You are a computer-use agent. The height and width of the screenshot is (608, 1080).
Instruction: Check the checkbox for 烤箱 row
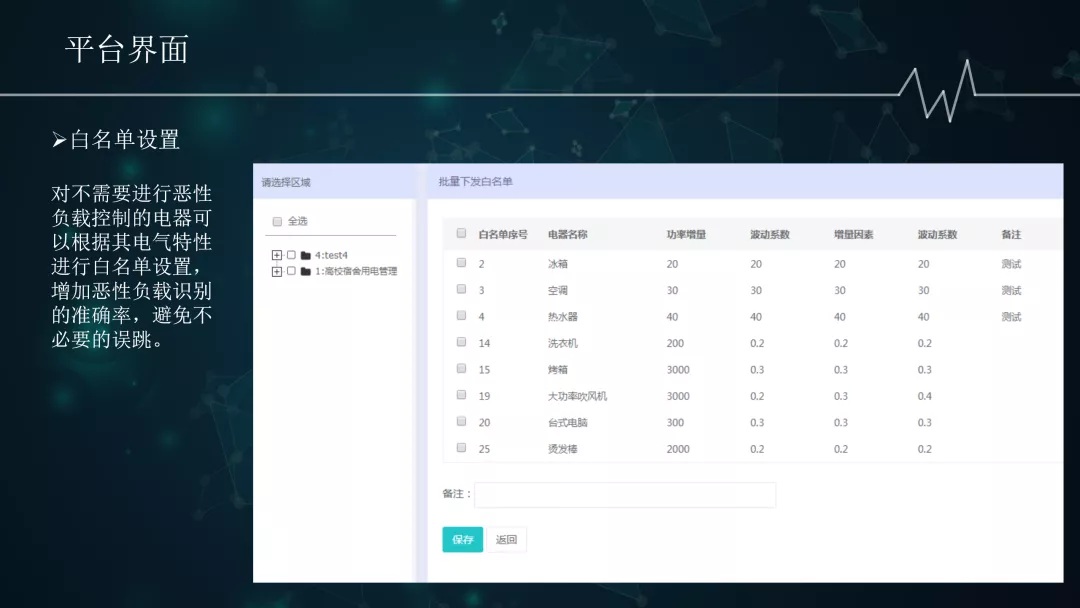[461, 368]
